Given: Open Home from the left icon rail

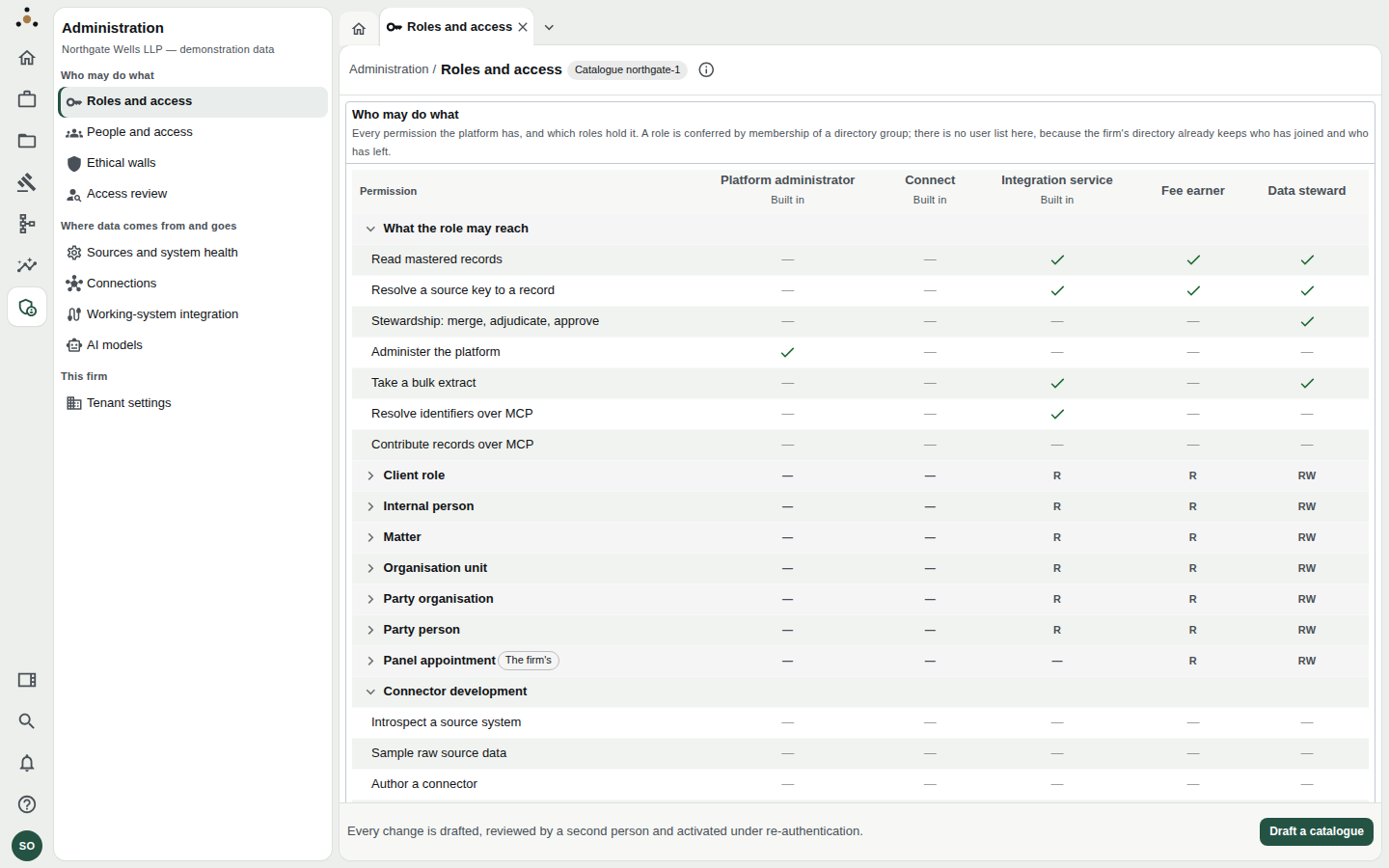Looking at the screenshot, I should point(27,58).
